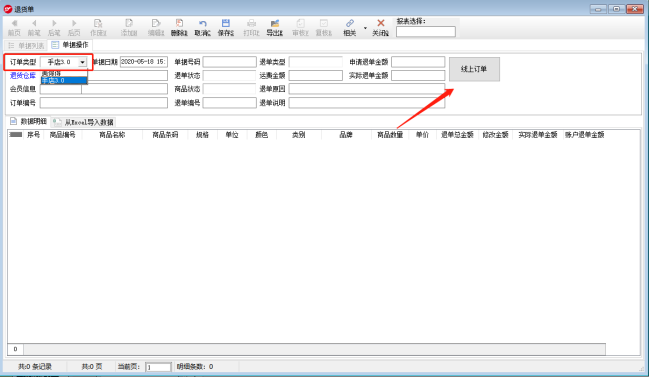
Task: Go to first page with 前页 icon
Action: point(14,27)
